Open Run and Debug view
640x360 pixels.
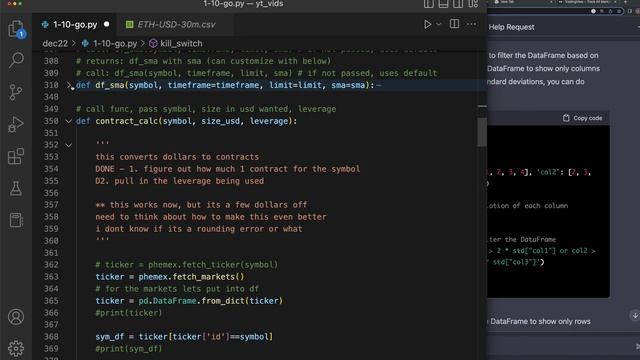(x=16, y=124)
